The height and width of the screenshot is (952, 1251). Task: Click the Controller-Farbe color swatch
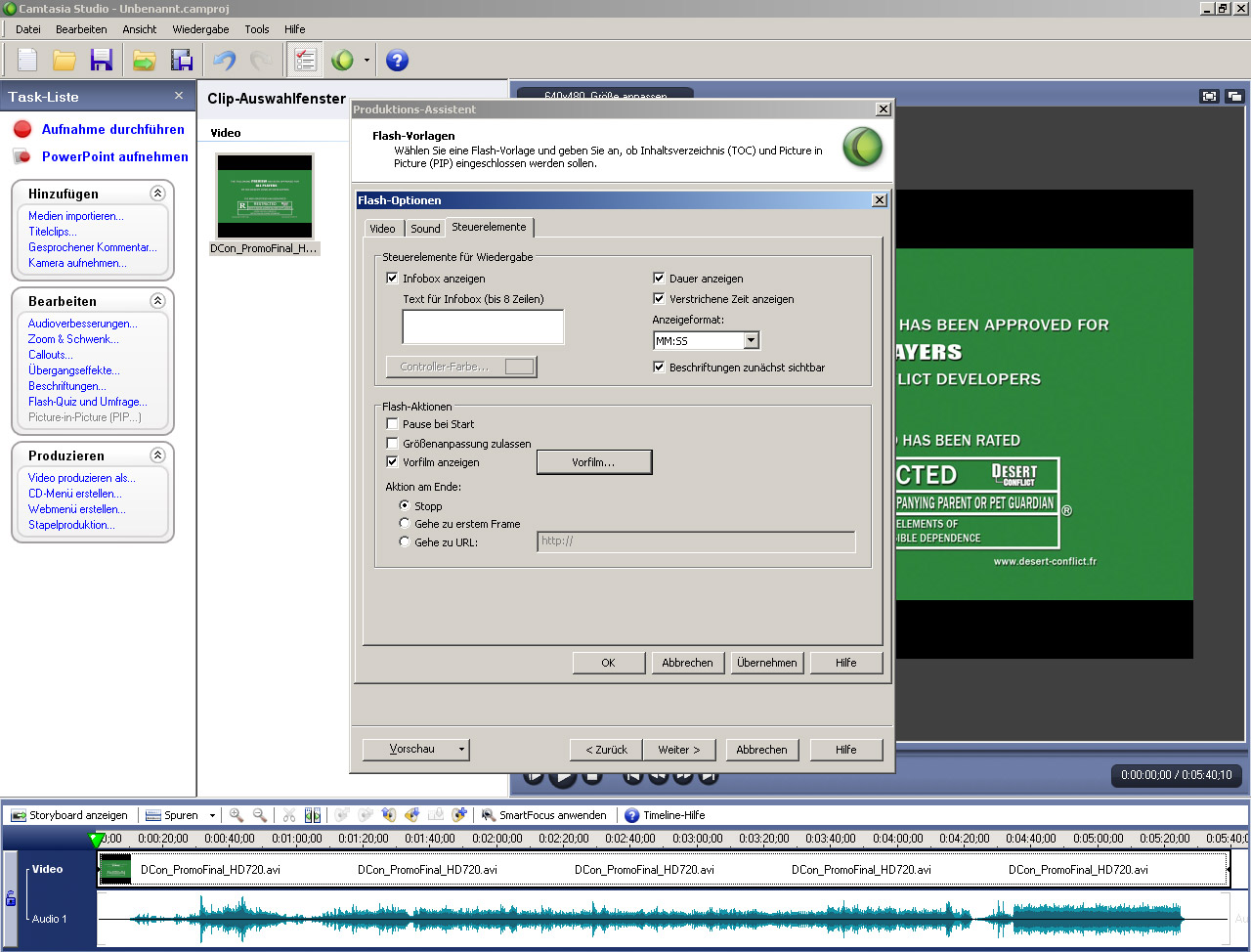520,367
